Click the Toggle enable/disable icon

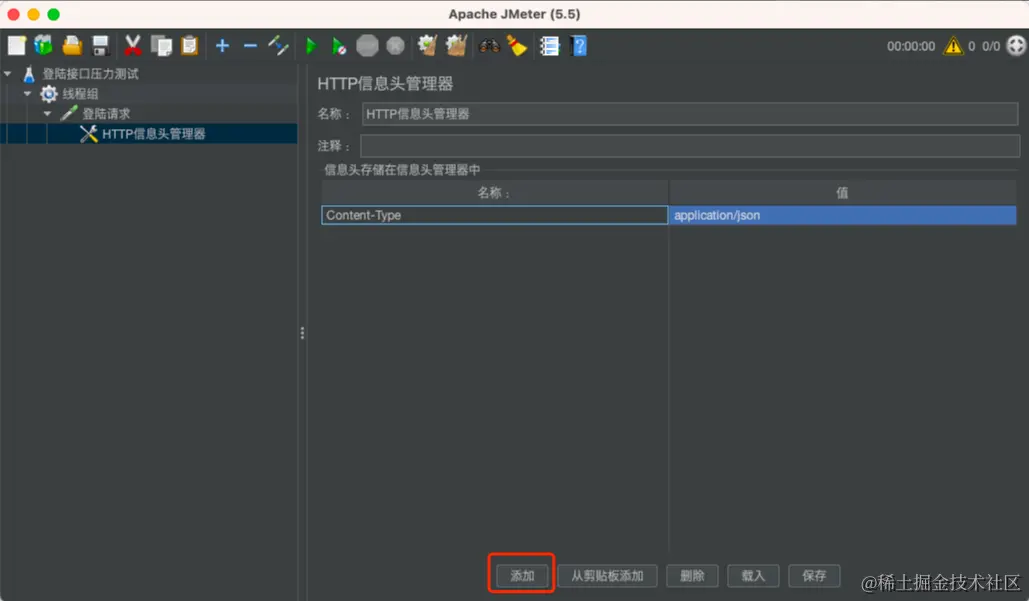coord(278,45)
